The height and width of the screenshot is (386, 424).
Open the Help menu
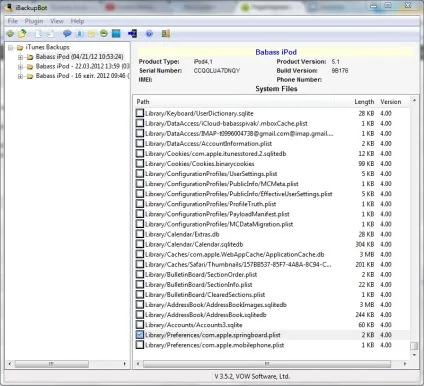[x=77, y=21]
